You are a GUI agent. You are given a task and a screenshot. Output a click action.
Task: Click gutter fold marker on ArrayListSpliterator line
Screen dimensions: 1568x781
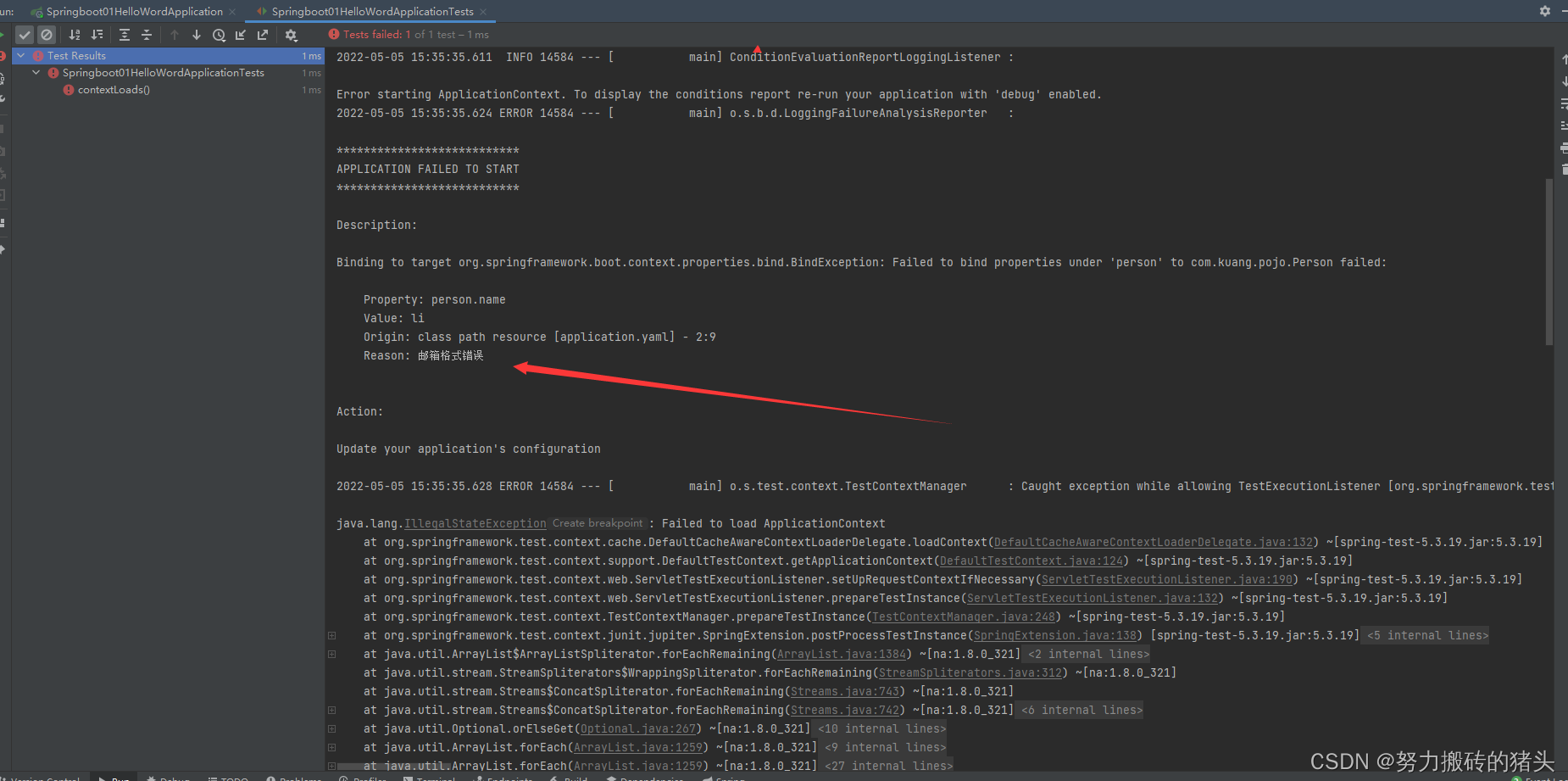pos(331,655)
